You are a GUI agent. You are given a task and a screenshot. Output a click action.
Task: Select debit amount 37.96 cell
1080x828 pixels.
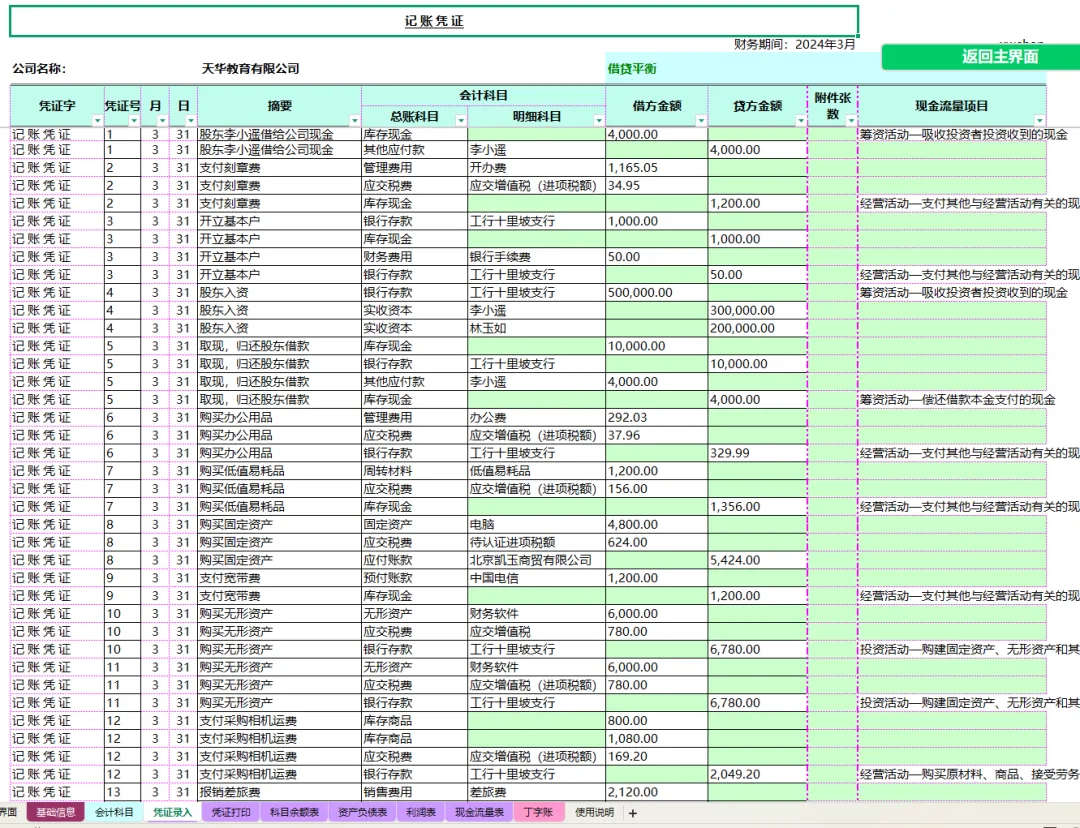(x=656, y=435)
